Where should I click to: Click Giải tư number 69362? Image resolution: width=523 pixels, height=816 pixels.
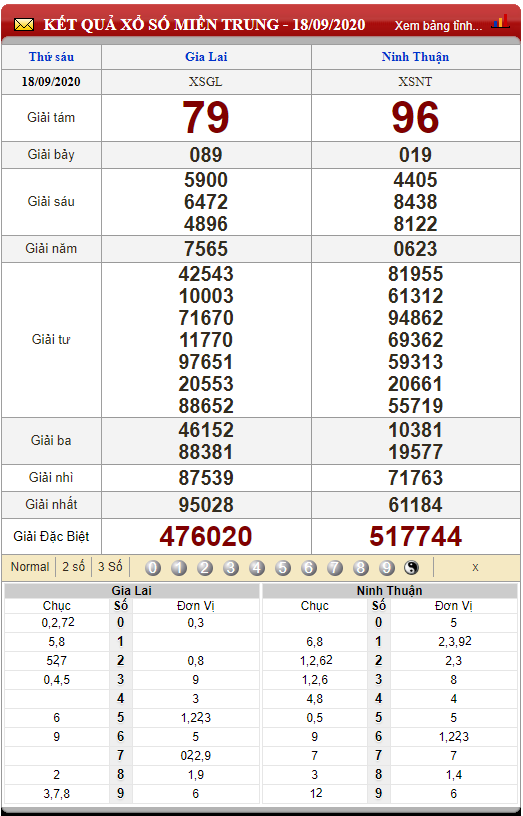pos(415,340)
